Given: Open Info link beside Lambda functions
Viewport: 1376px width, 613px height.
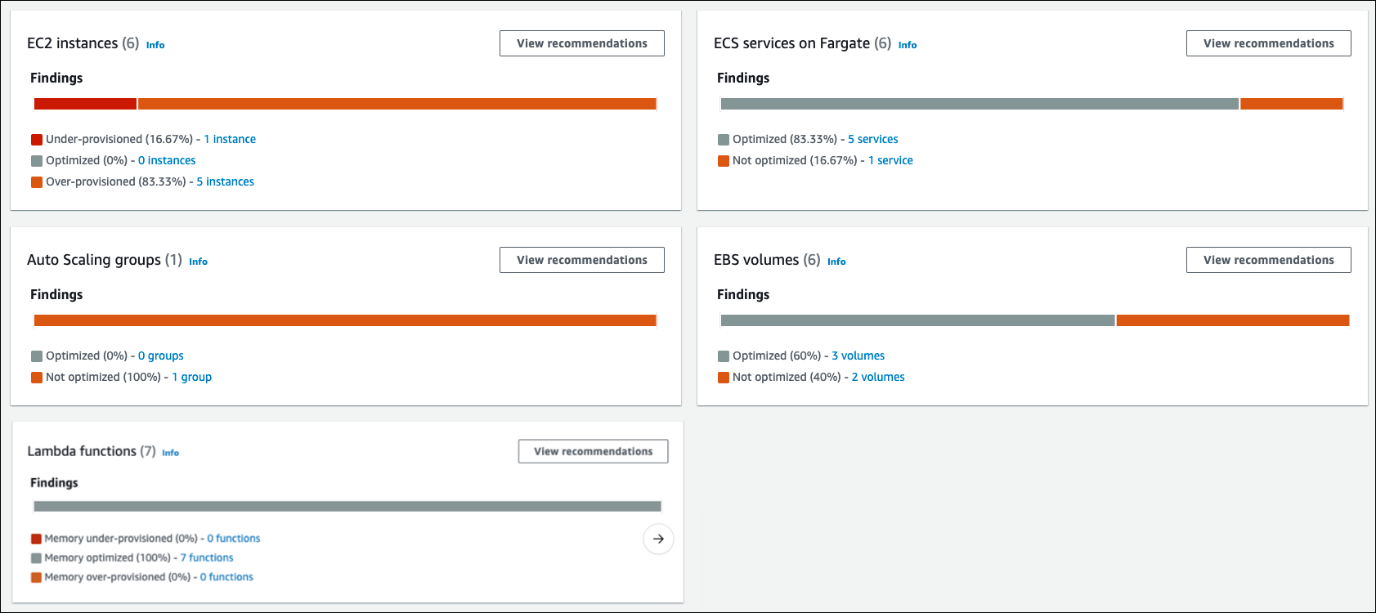Looking at the screenshot, I should tap(171, 453).
